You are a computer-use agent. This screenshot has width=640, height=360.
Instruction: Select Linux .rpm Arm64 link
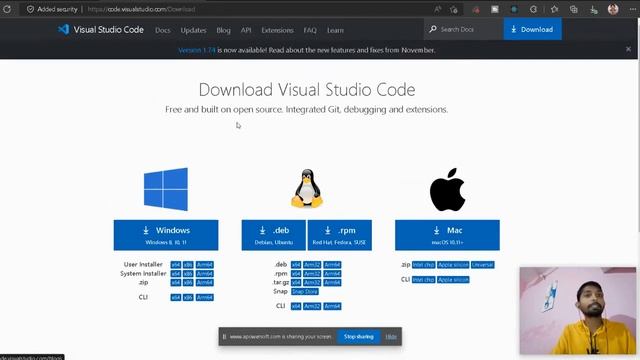(332, 273)
